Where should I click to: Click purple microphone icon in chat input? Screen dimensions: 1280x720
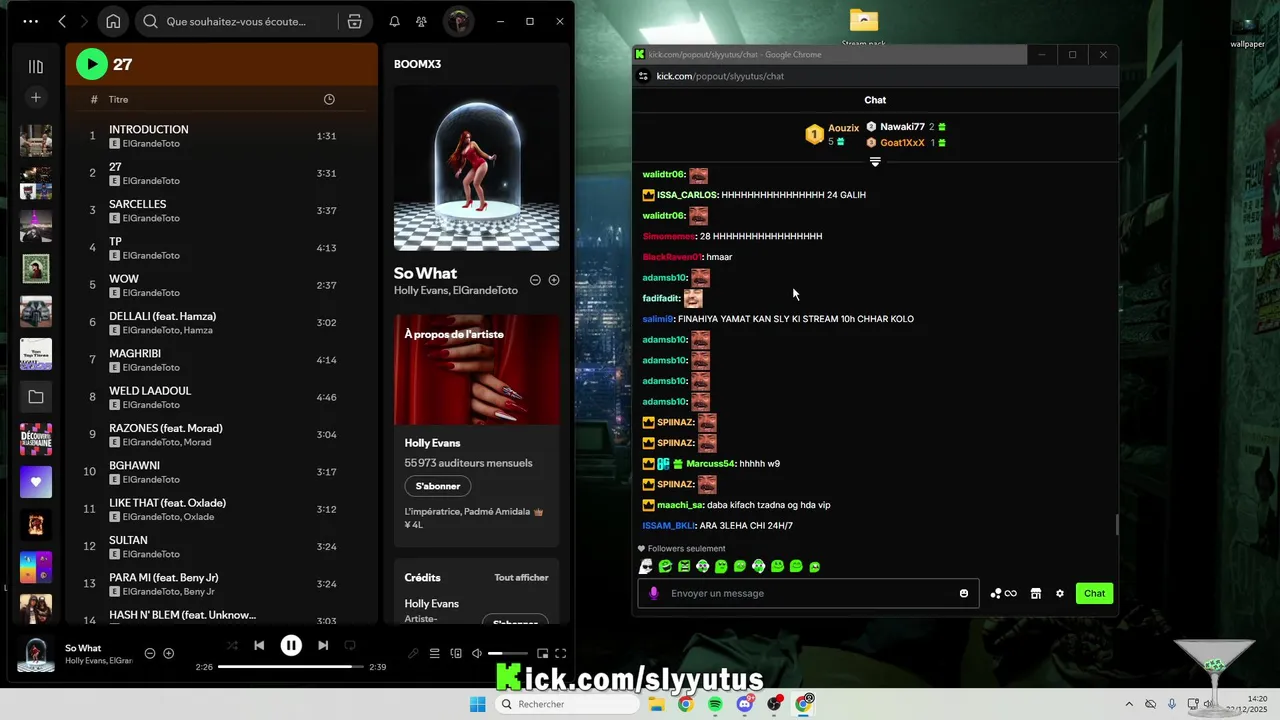pyautogui.click(x=654, y=593)
